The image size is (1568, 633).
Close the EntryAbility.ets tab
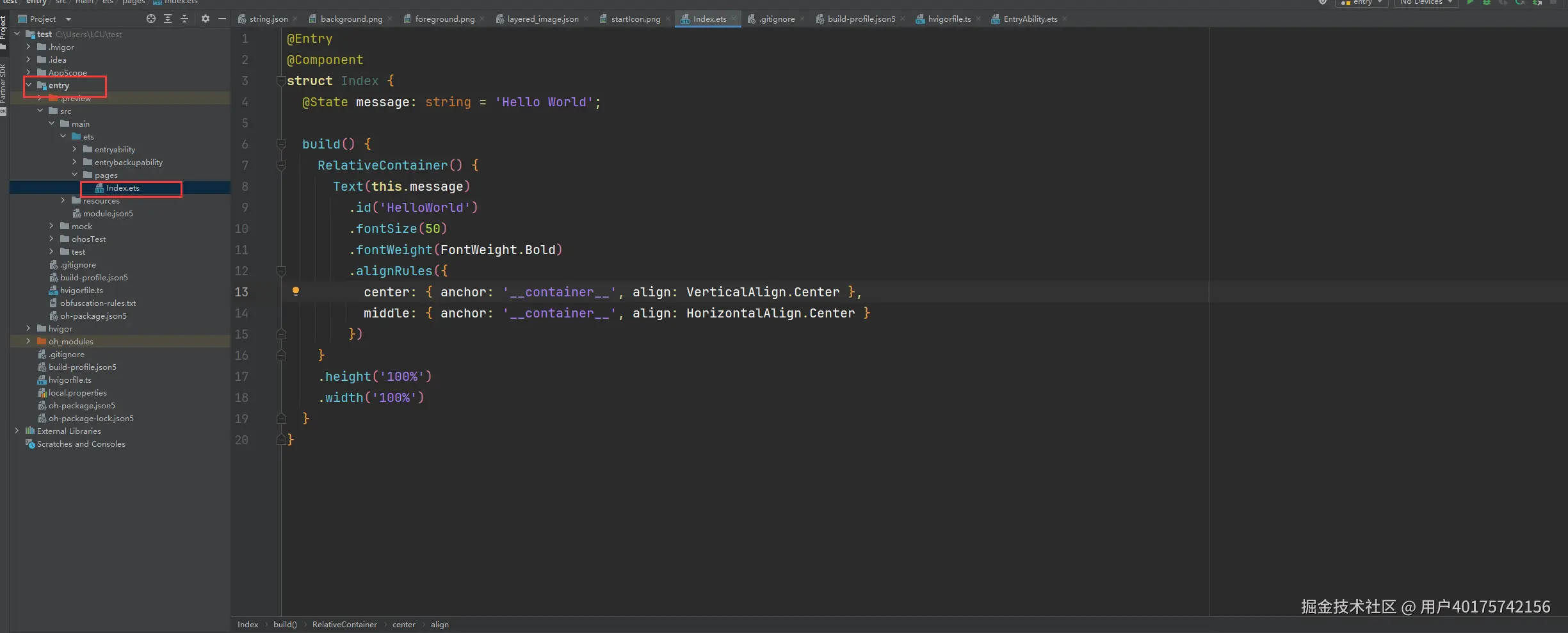coord(1065,19)
